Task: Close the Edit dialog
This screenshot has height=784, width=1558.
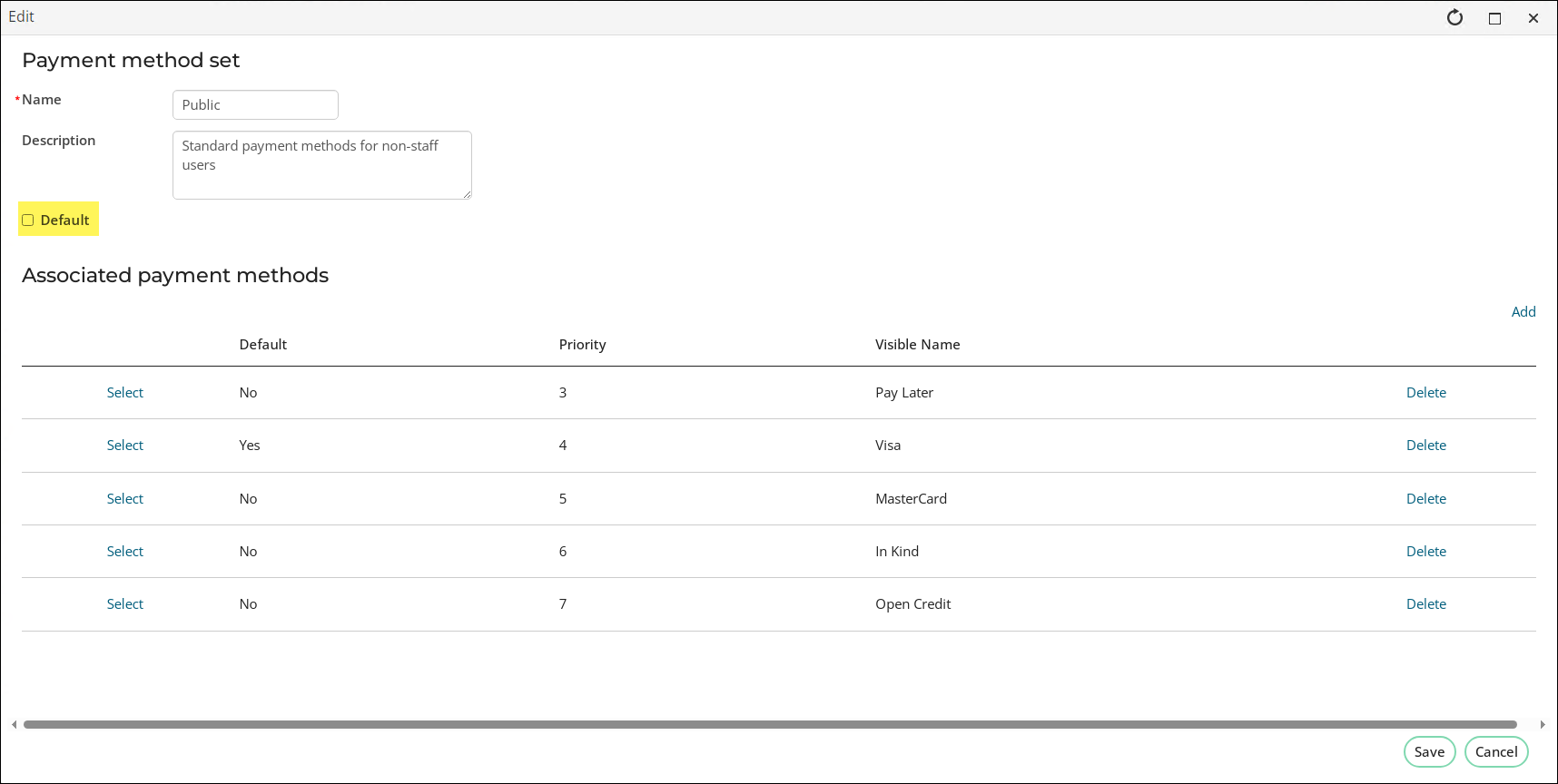Action: coord(1533,18)
